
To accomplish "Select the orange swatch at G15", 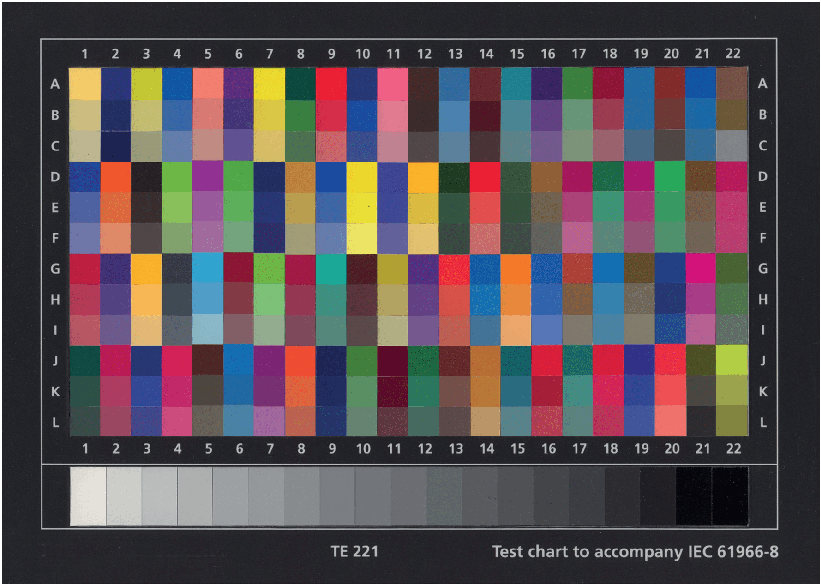I will pyautogui.click(x=516, y=268).
